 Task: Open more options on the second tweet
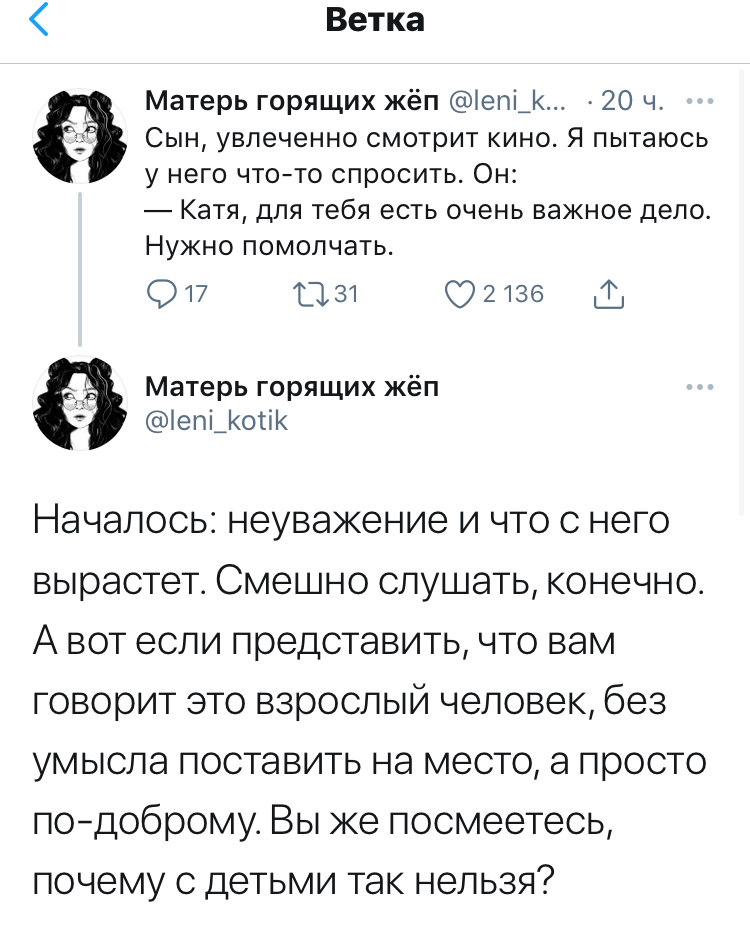[x=699, y=386]
